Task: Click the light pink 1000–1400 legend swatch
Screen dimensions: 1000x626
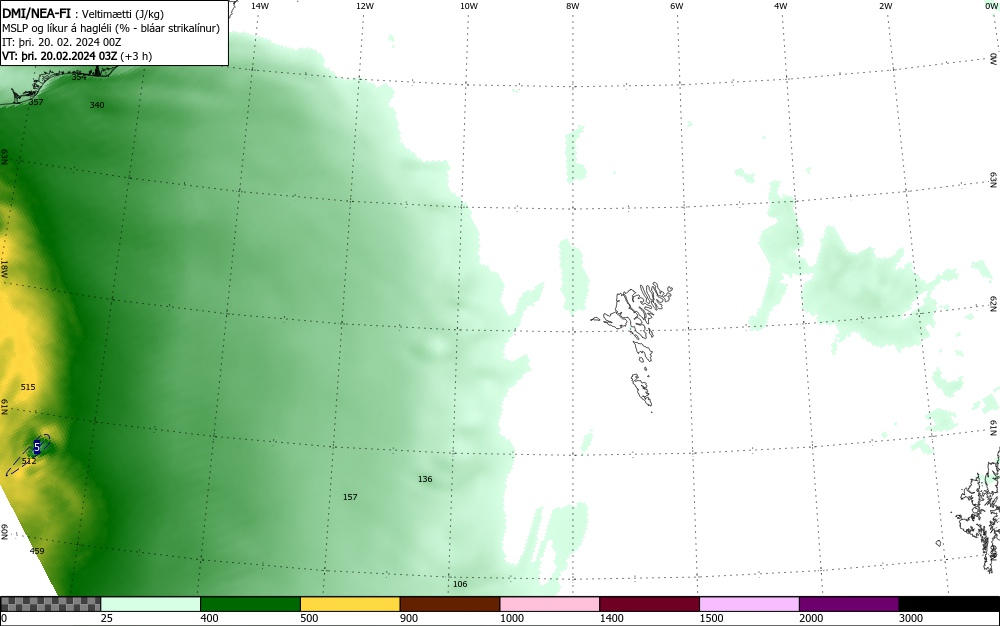Action: (550, 604)
